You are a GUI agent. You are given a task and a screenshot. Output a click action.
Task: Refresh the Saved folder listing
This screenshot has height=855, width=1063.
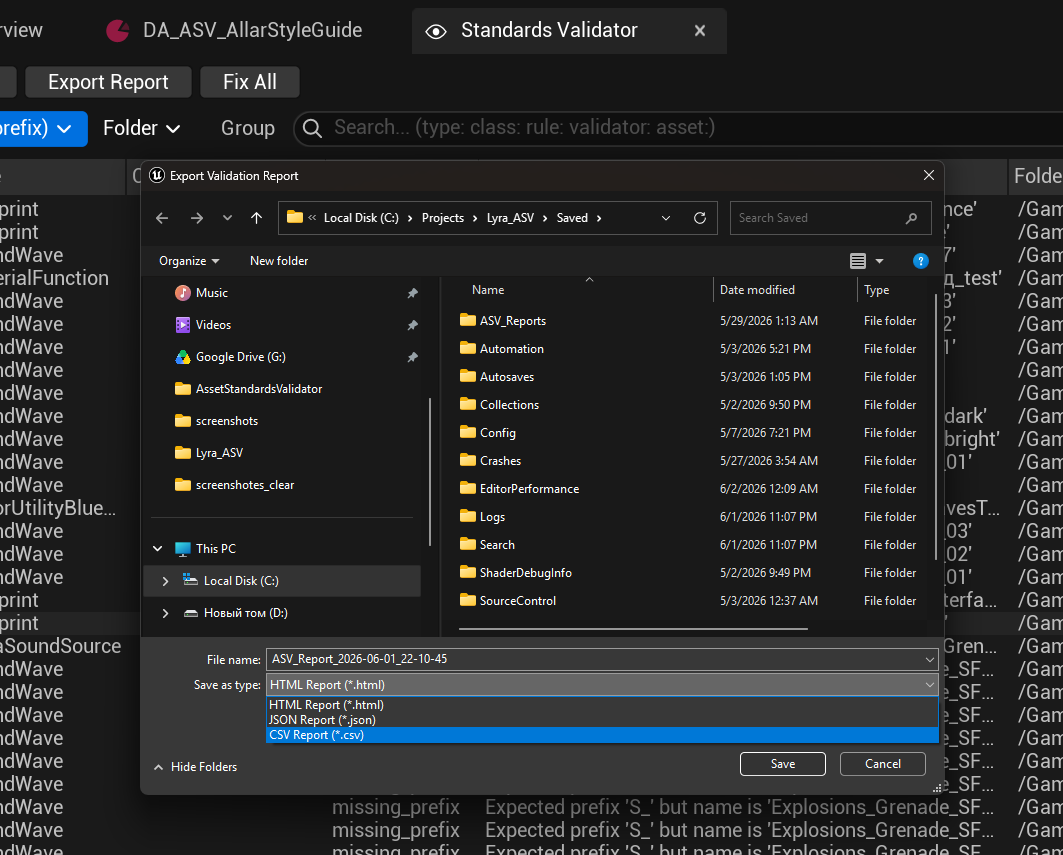[x=700, y=218]
